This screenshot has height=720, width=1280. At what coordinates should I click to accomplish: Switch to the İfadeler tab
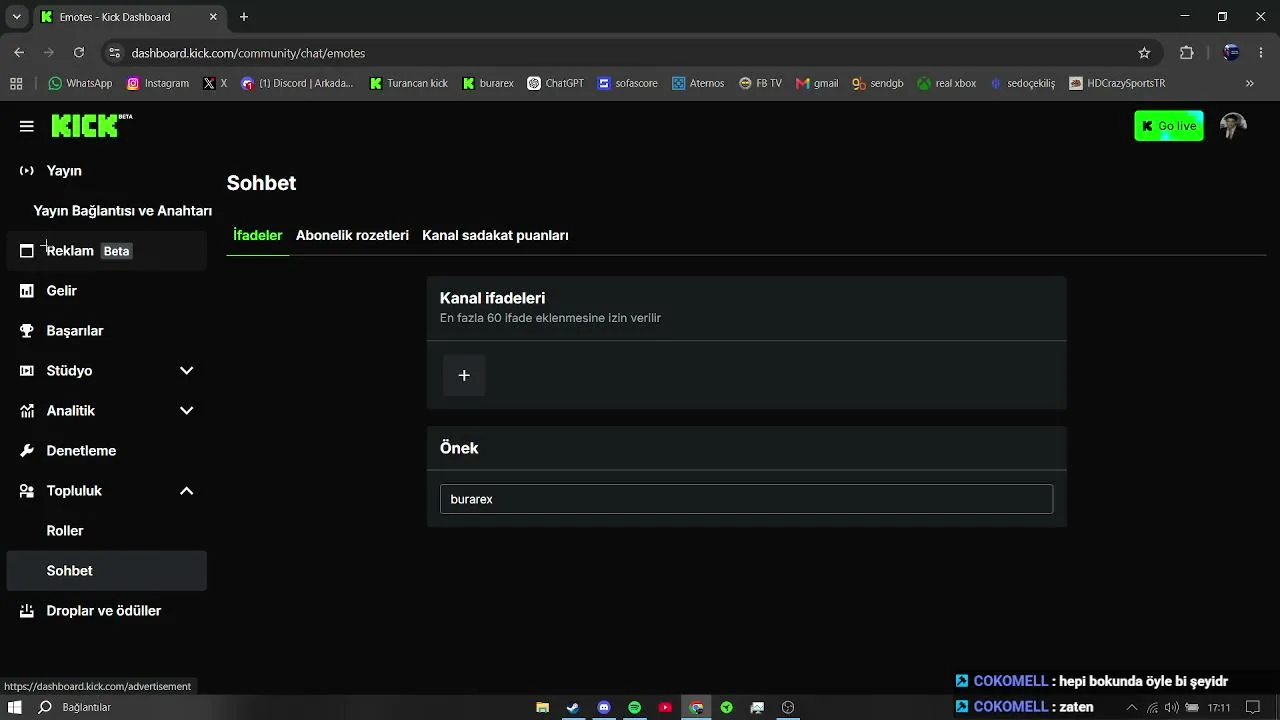(x=258, y=235)
